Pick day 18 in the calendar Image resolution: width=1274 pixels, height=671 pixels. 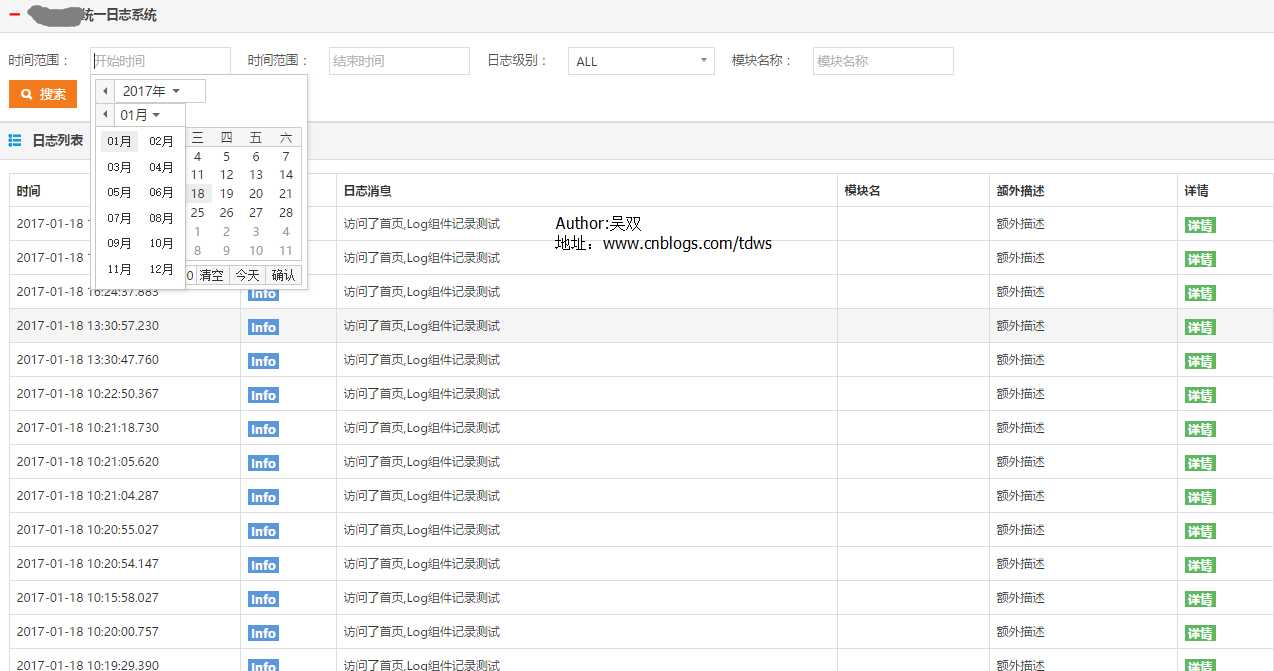tap(198, 194)
